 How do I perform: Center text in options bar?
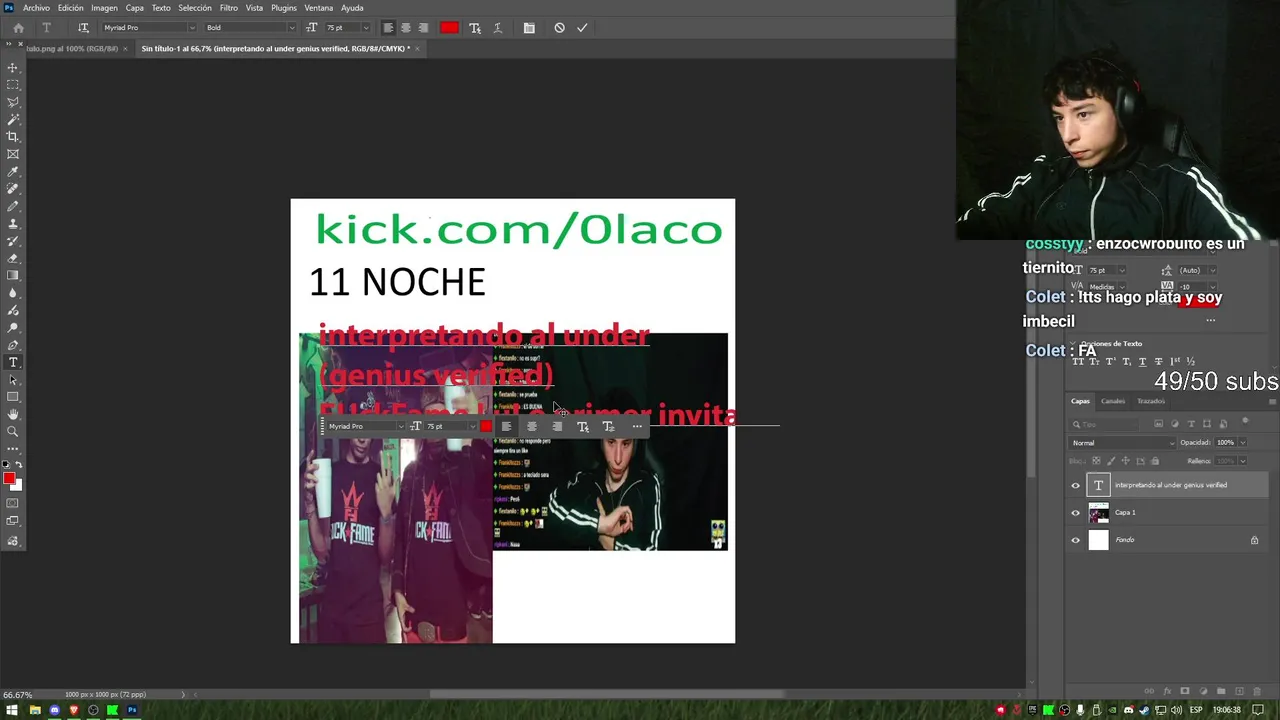click(406, 28)
